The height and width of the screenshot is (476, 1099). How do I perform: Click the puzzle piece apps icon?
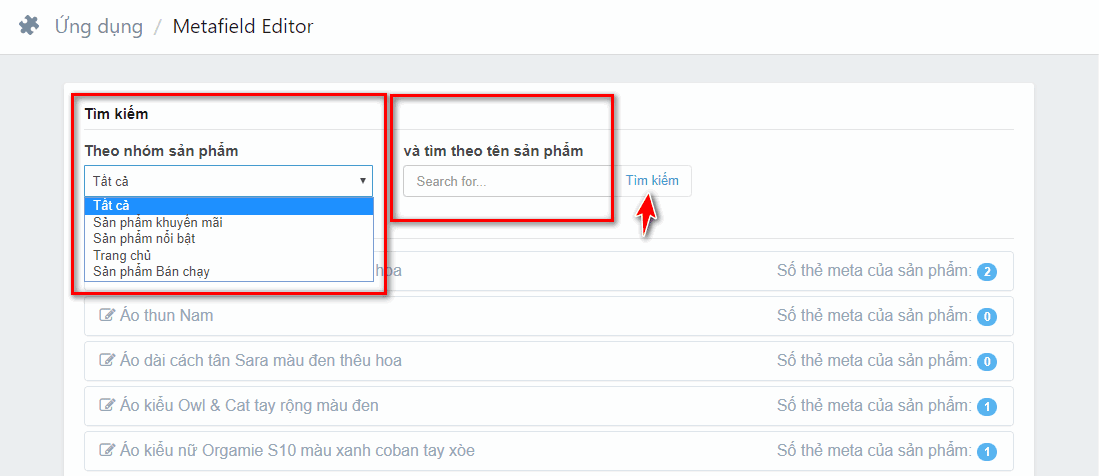click(29, 26)
